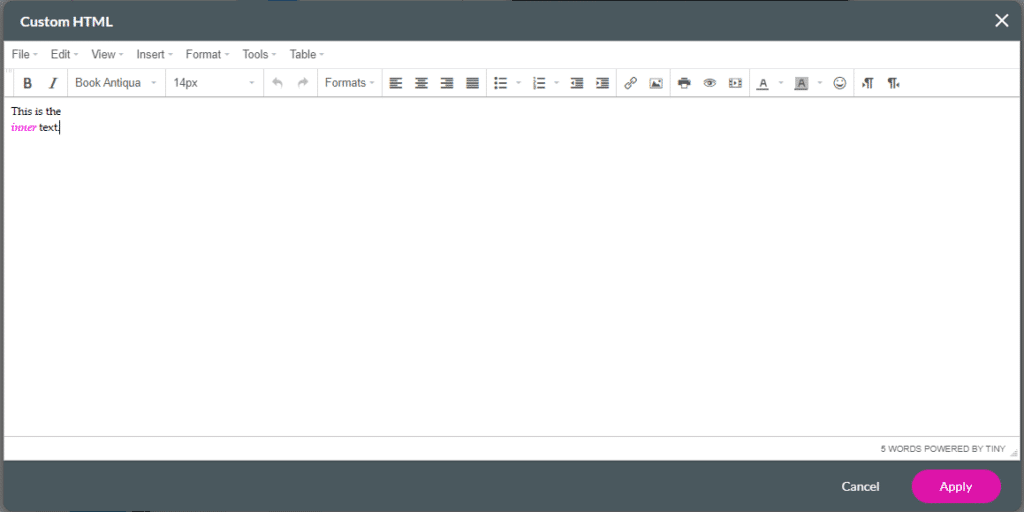
Task: Click the Cancel button
Action: [x=860, y=487]
